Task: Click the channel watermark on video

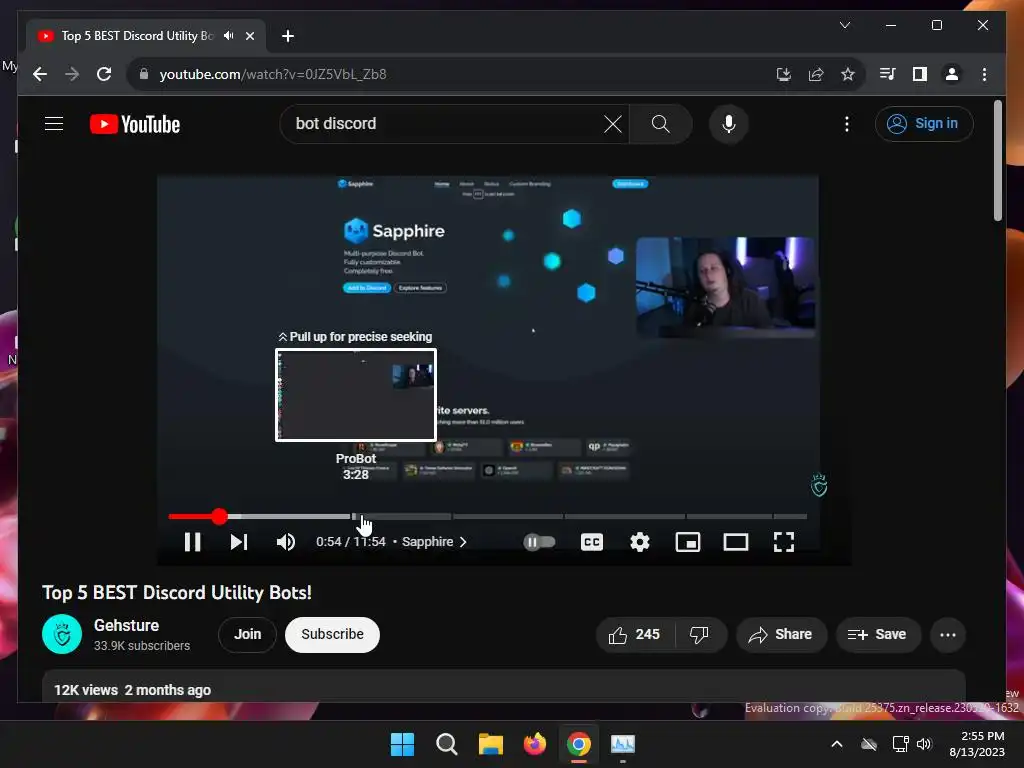Action: [819, 485]
